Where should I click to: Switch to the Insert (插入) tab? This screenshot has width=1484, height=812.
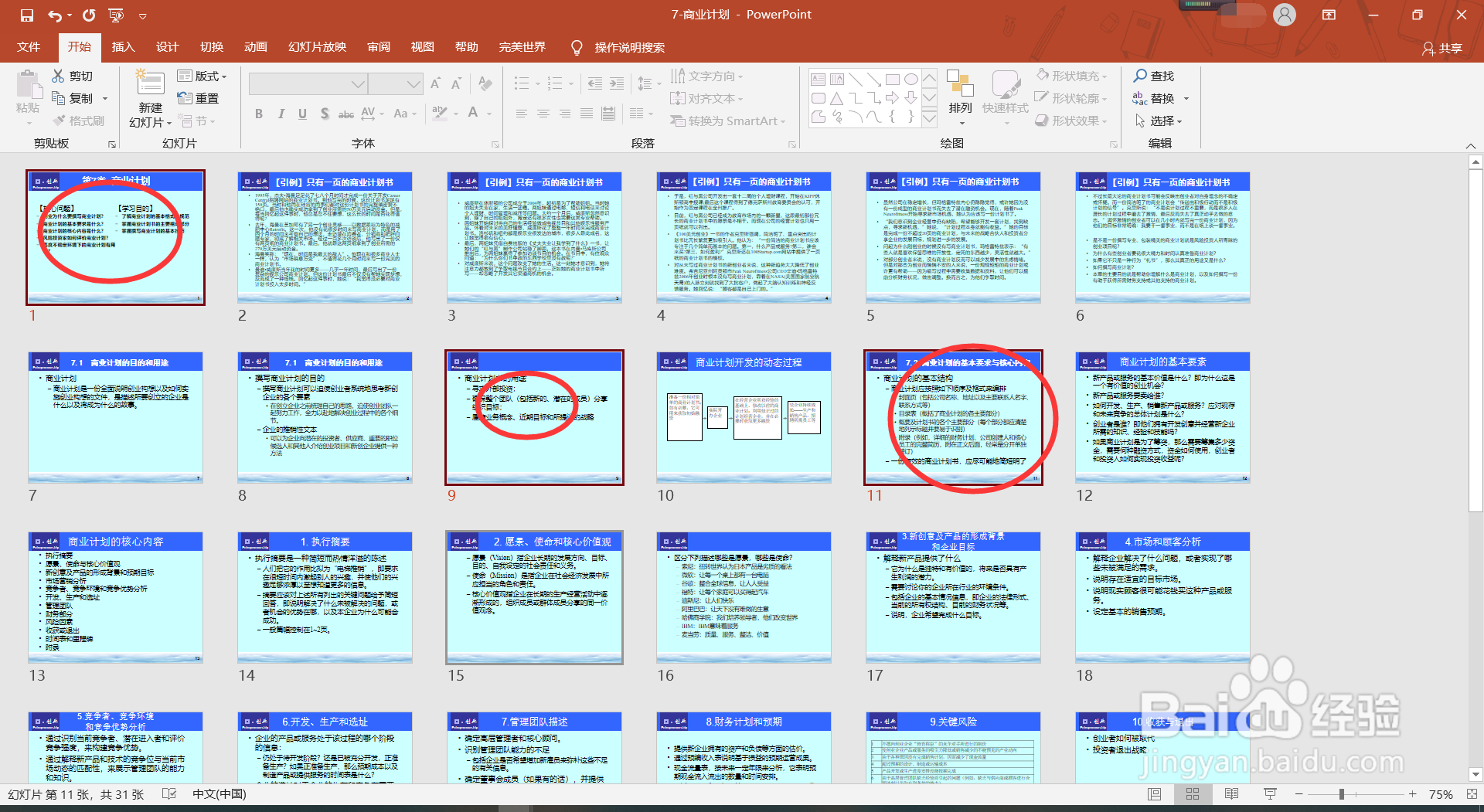(123, 47)
